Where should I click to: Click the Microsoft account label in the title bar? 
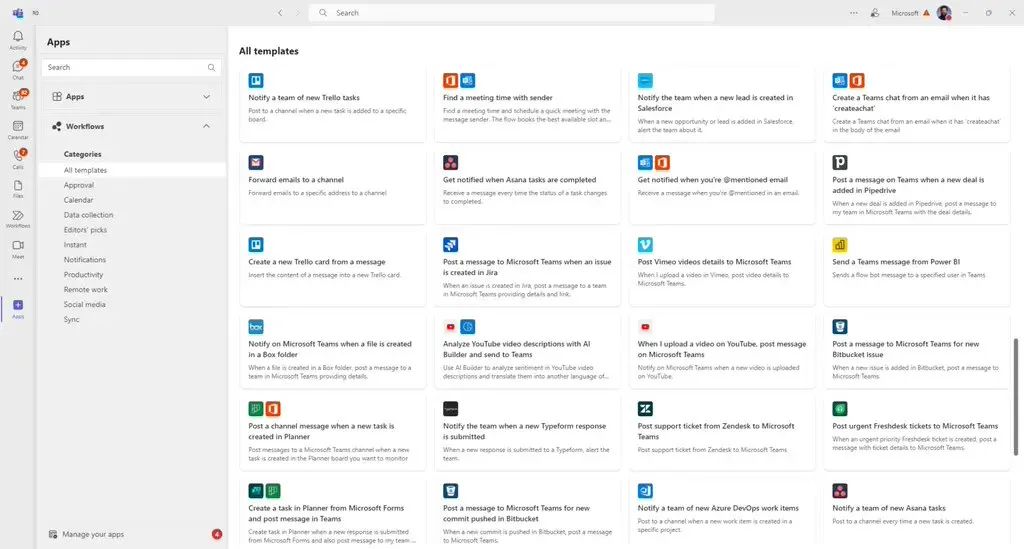(x=904, y=13)
